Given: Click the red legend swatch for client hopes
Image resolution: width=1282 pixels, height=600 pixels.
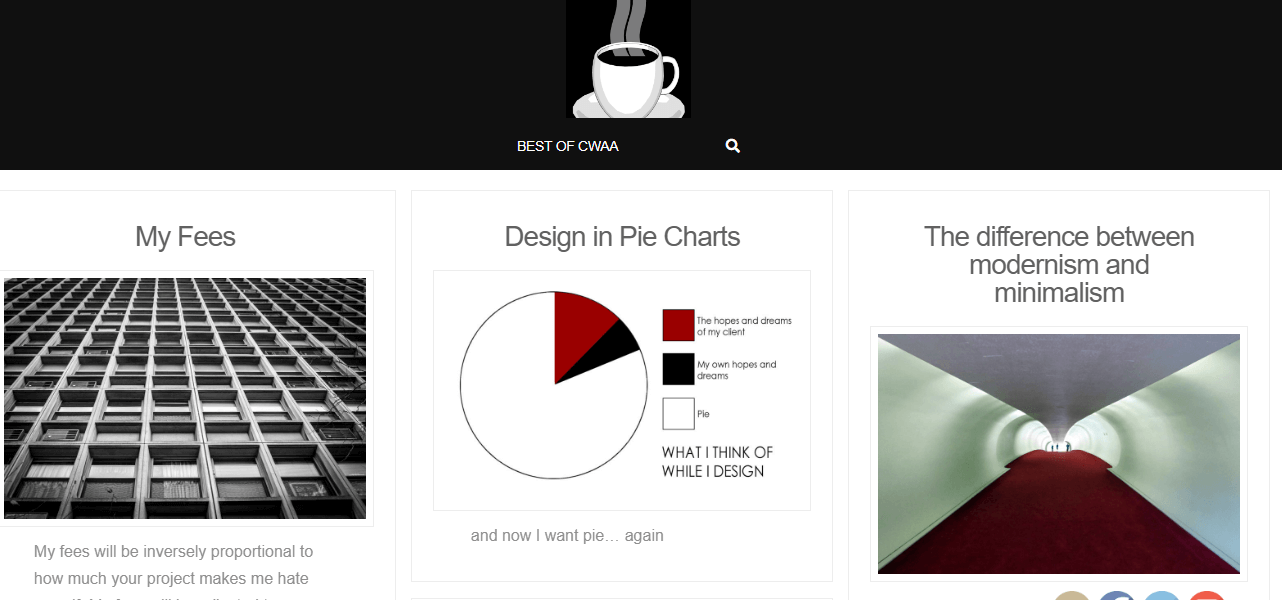Looking at the screenshot, I should click(x=678, y=325).
